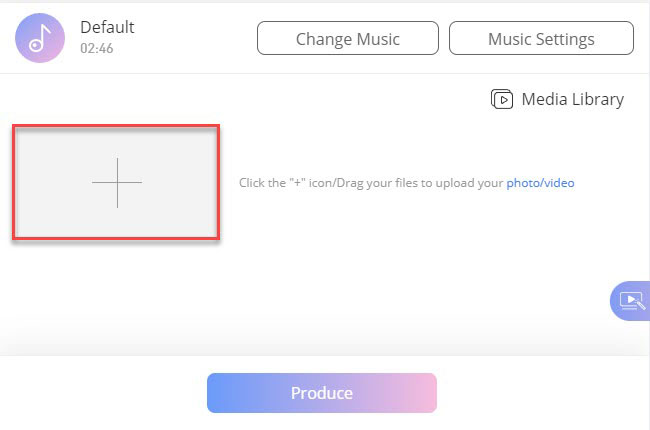Click the upload instruction text
The width and height of the screenshot is (650, 430).
371,183
